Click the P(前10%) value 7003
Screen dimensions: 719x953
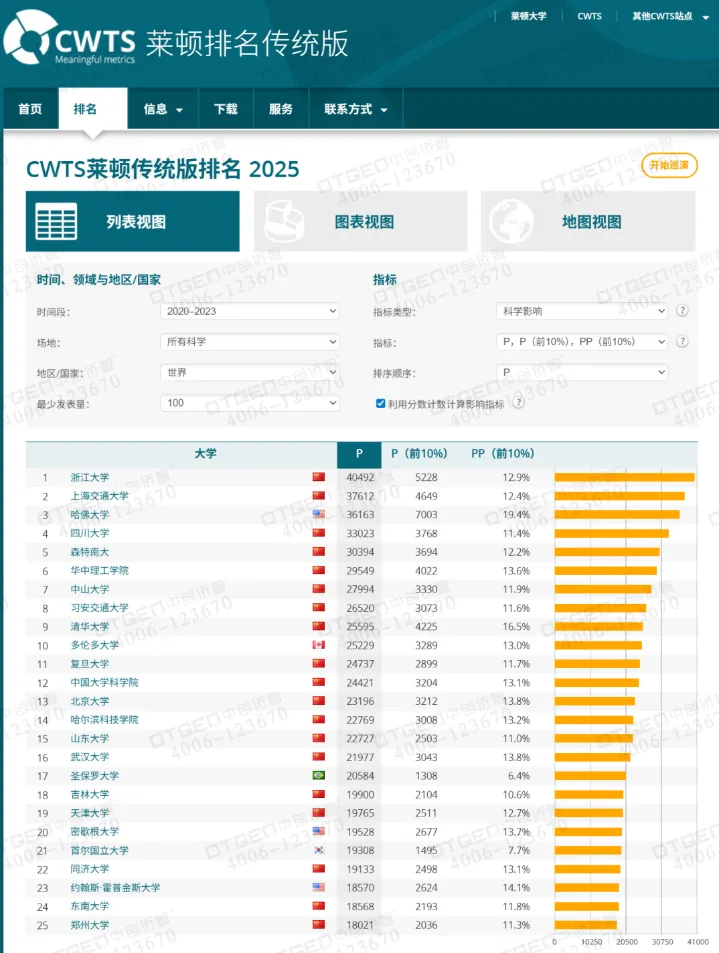426,515
